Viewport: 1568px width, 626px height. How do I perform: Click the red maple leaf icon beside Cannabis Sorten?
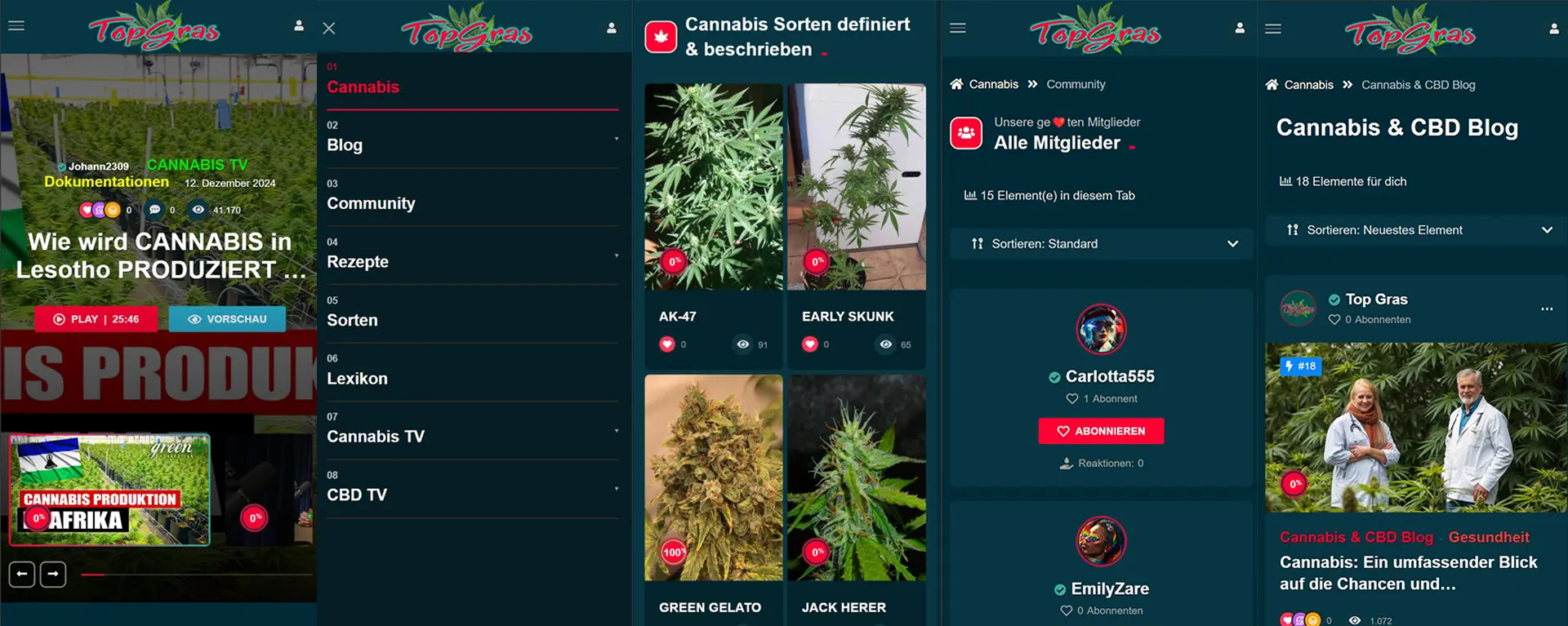[x=661, y=37]
